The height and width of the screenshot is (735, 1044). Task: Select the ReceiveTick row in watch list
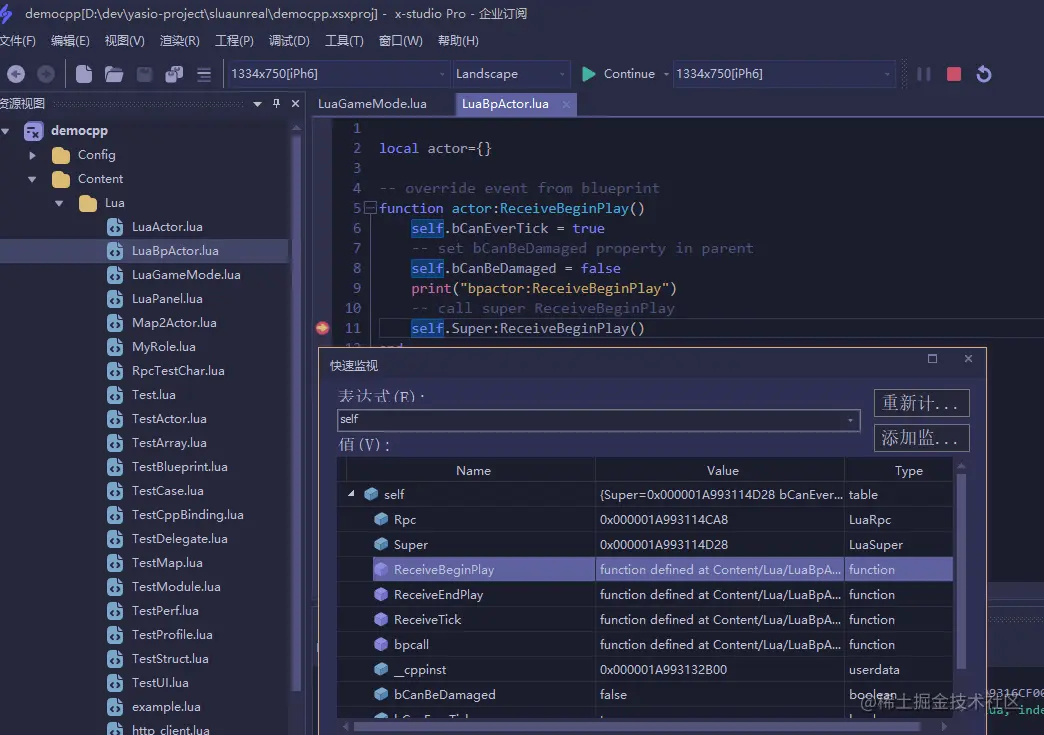(x=427, y=620)
